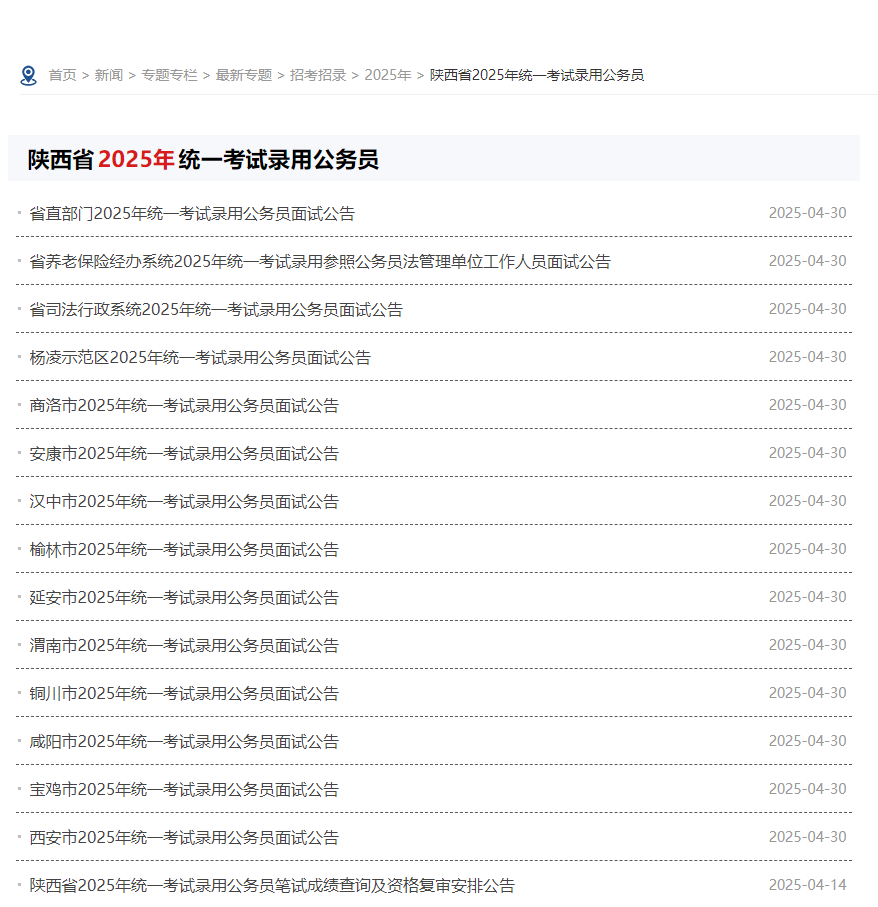Open 商洛市 civil servant interview notice
The image size is (878, 907).
pos(184,406)
